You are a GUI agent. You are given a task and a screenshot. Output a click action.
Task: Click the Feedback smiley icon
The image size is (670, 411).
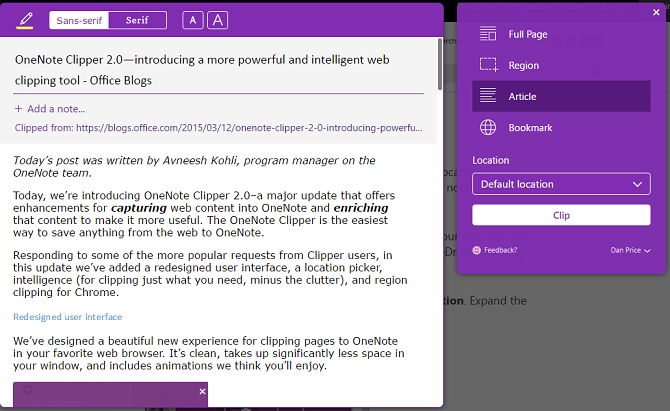point(476,250)
